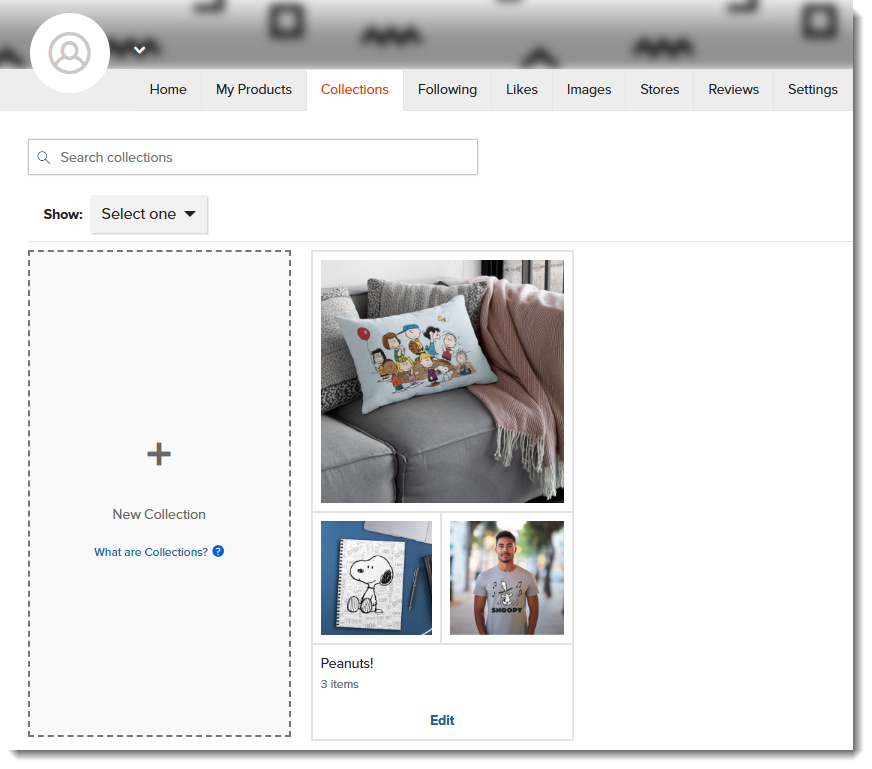Image resolution: width=872 pixels, height=769 pixels.
Task: Open the Reviews tab
Action: (x=734, y=90)
